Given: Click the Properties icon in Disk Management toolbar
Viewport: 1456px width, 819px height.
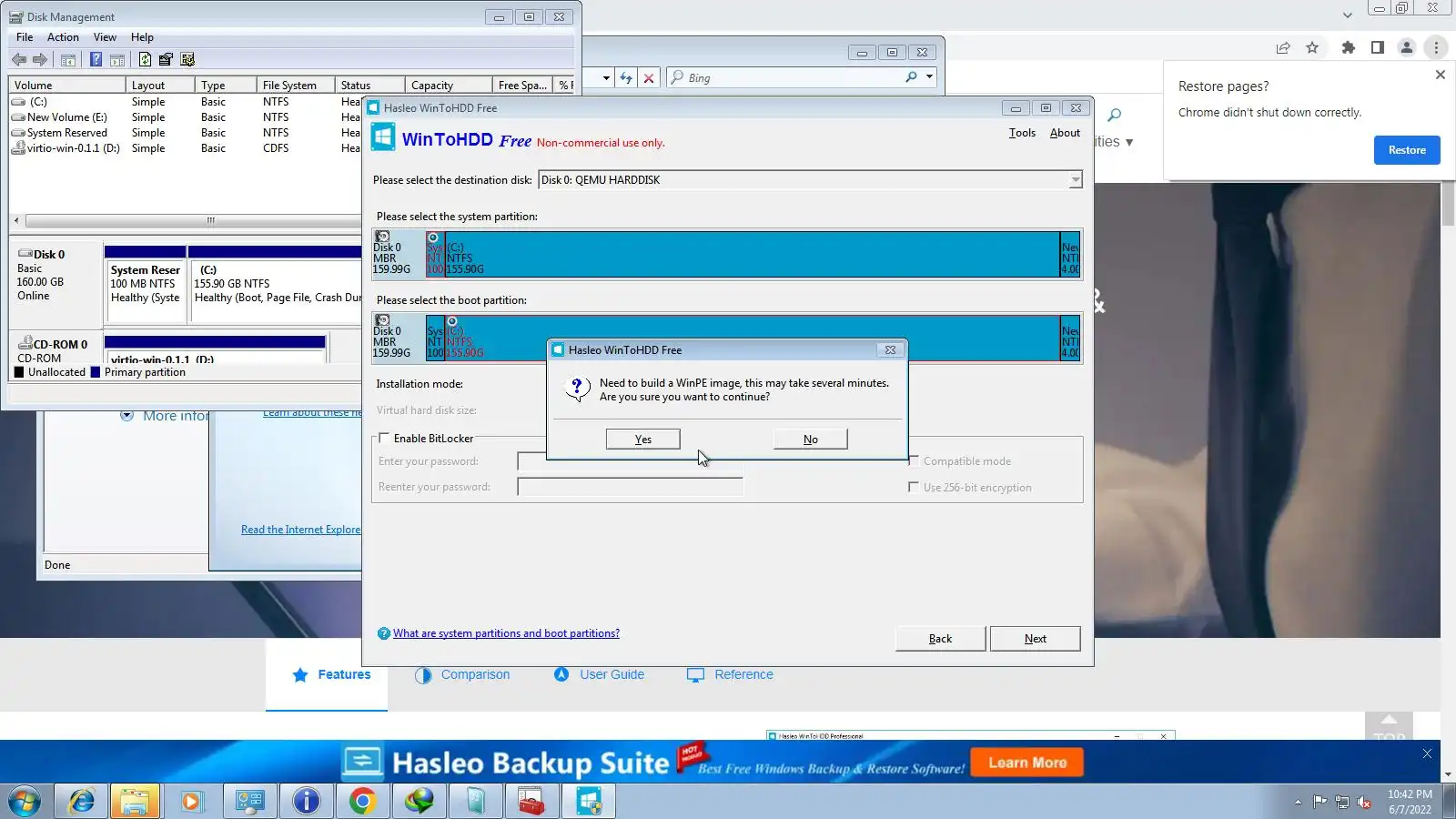Looking at the screenshot, I should click(166, 60).
